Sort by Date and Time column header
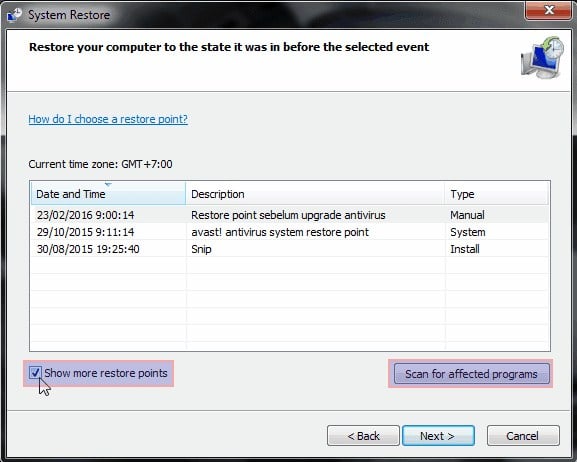 (x=108, y=193)
